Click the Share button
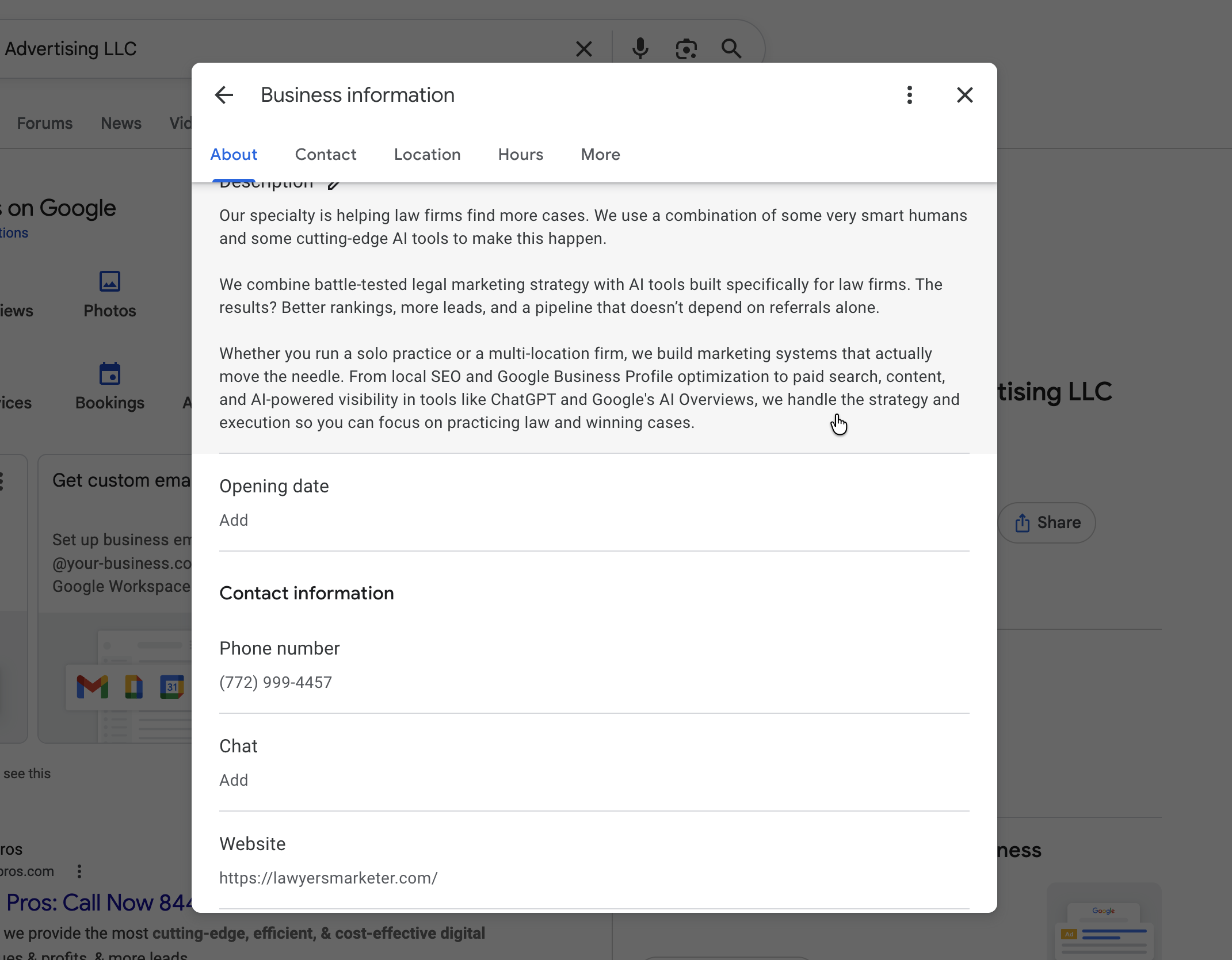 point(1047,522)
